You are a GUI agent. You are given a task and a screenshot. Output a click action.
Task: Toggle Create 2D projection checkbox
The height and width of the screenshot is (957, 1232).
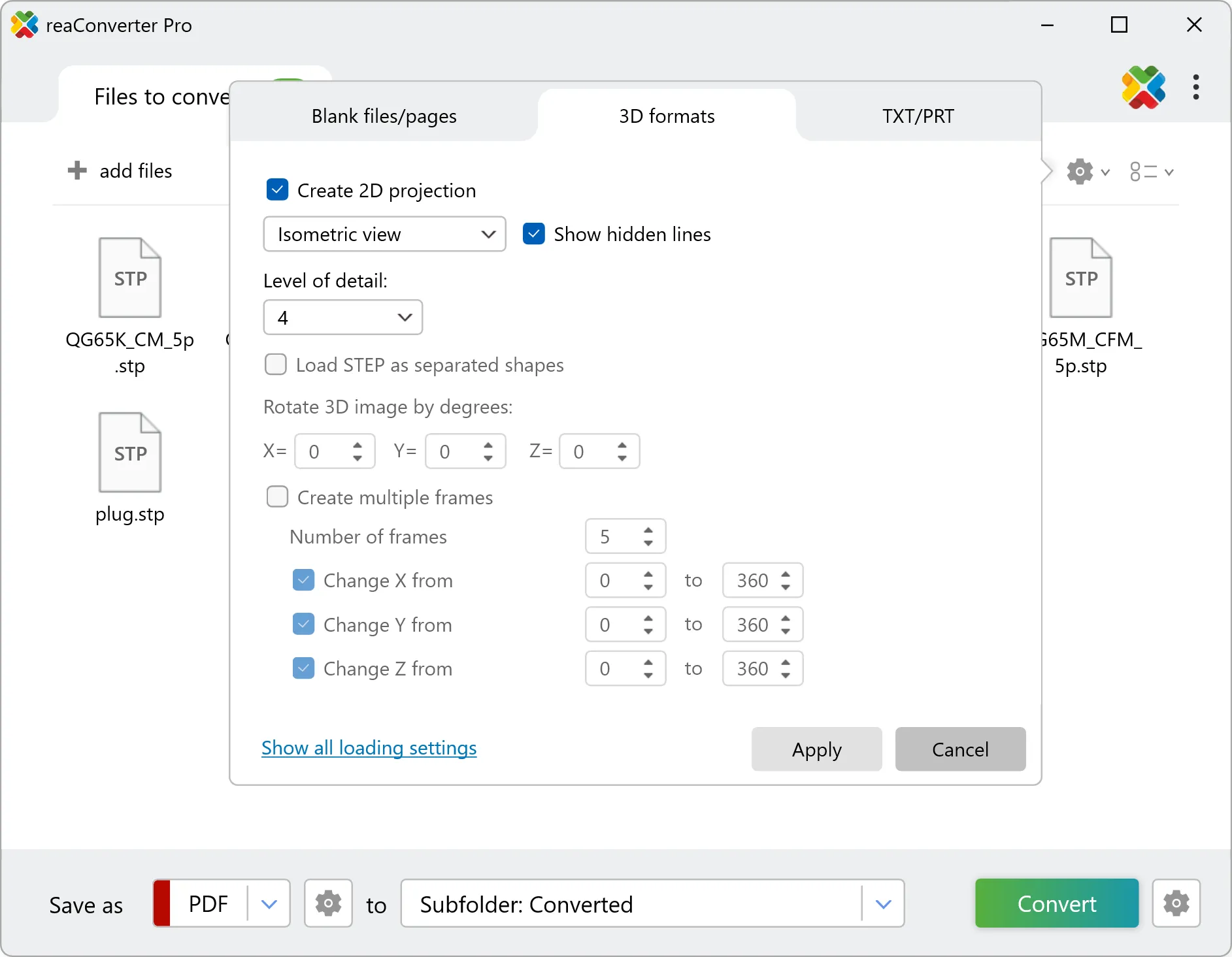point(278,190)
